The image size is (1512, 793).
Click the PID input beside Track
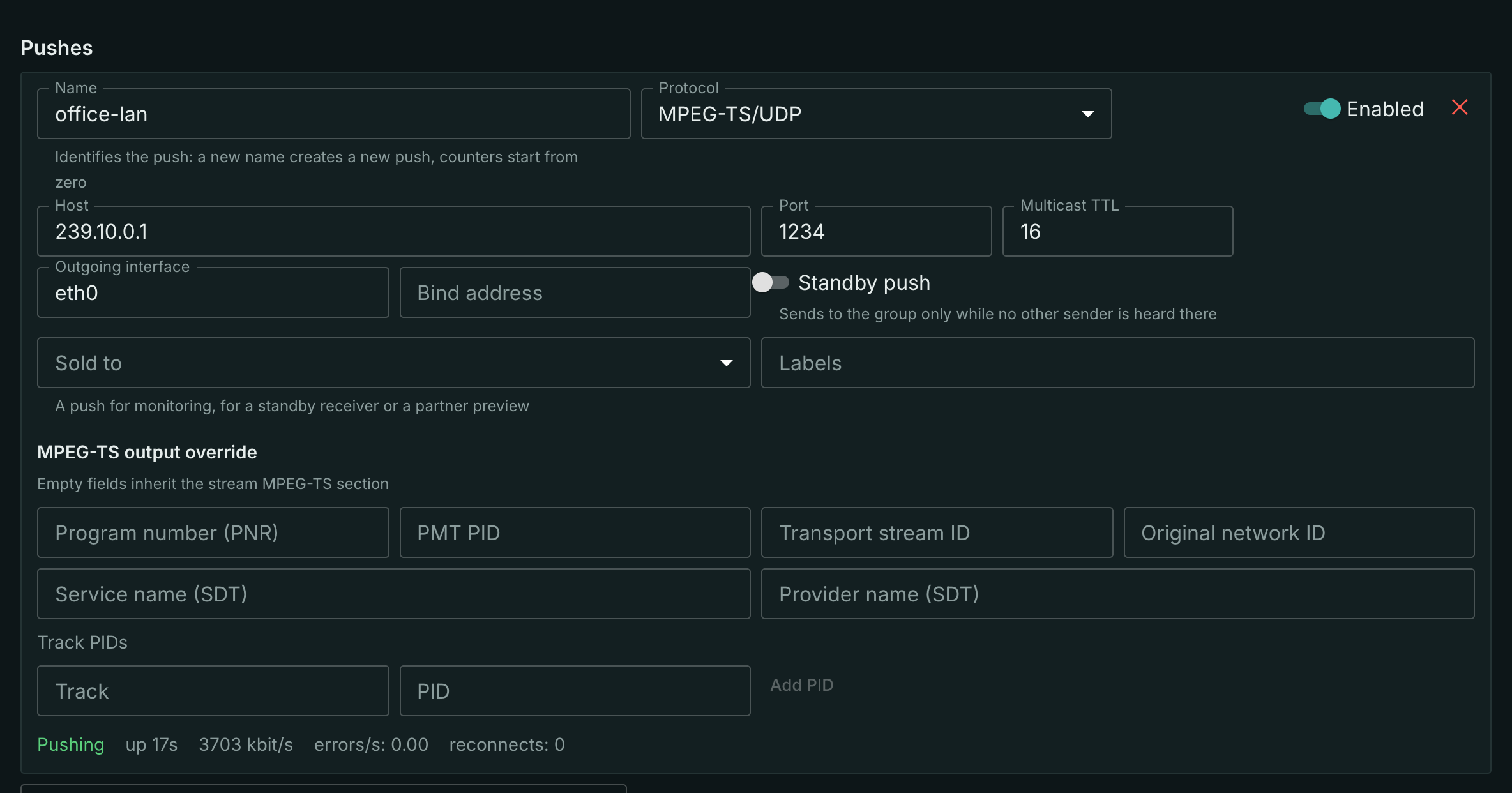[575, 691]
